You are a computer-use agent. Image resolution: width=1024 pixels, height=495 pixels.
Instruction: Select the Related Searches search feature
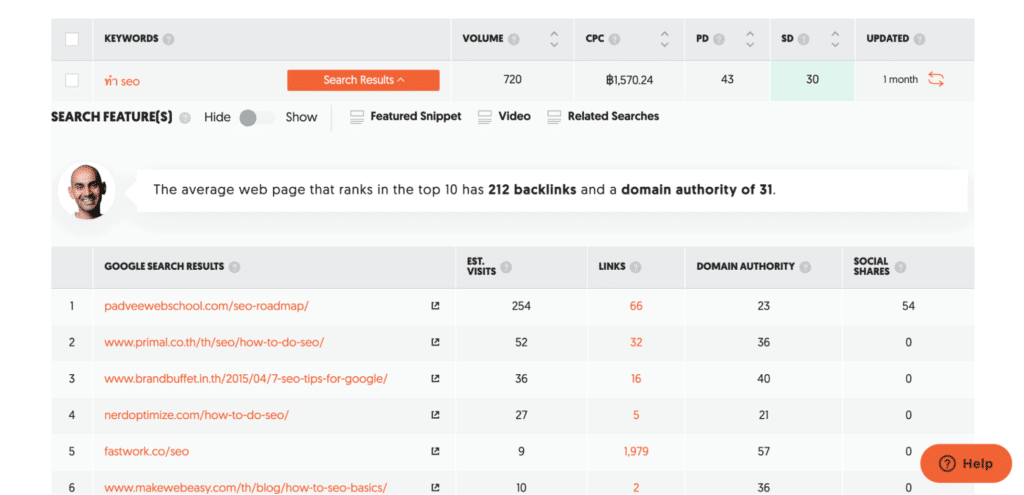[603, 117]
